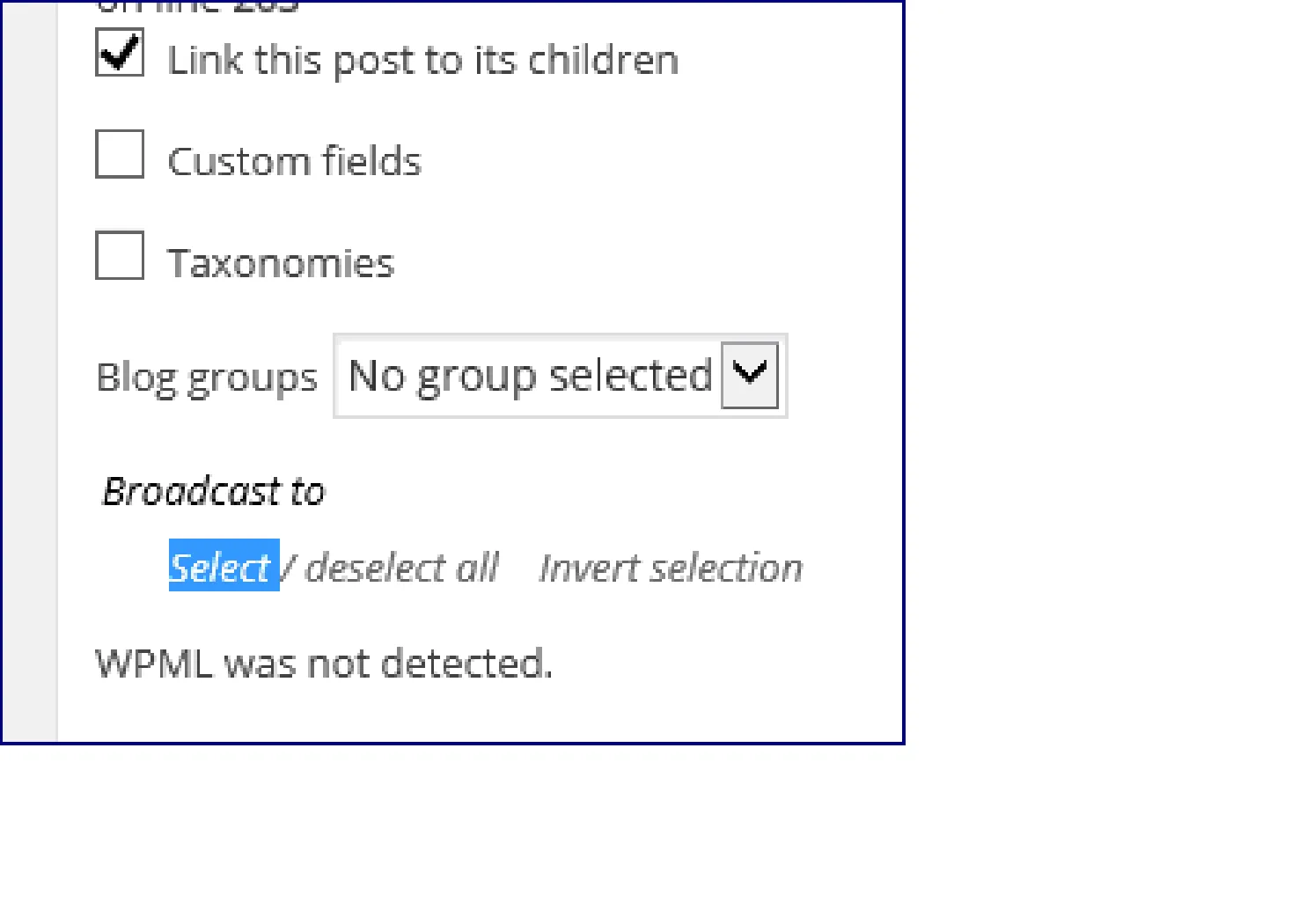The width and height of the screenshot is (1299, 924).
Task: Click the deselect all link
Action: point(402,568)
